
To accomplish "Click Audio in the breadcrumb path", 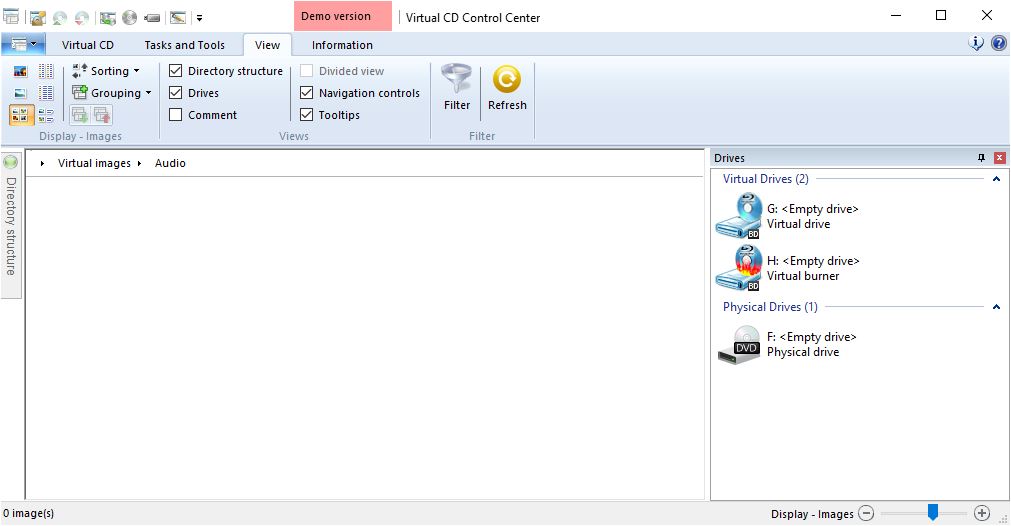I will [170, 163].
